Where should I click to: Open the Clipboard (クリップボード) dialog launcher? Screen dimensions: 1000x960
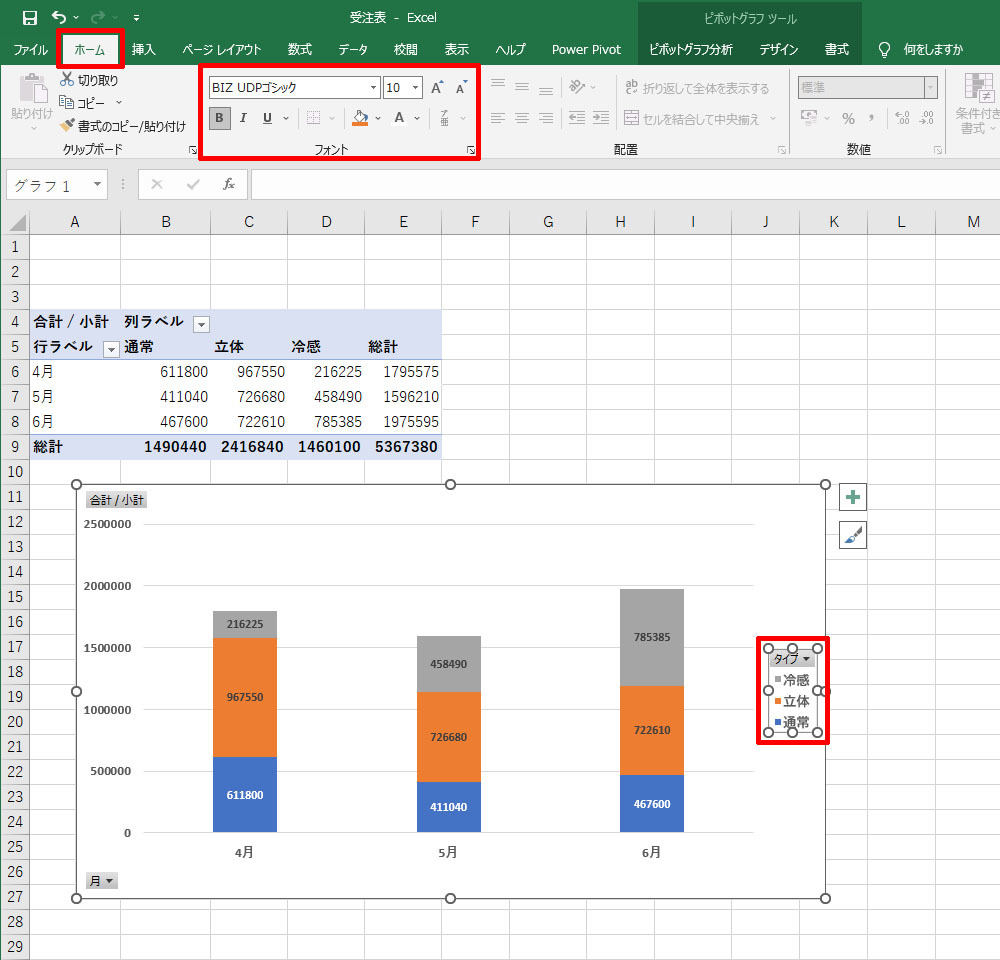(193, 151)
